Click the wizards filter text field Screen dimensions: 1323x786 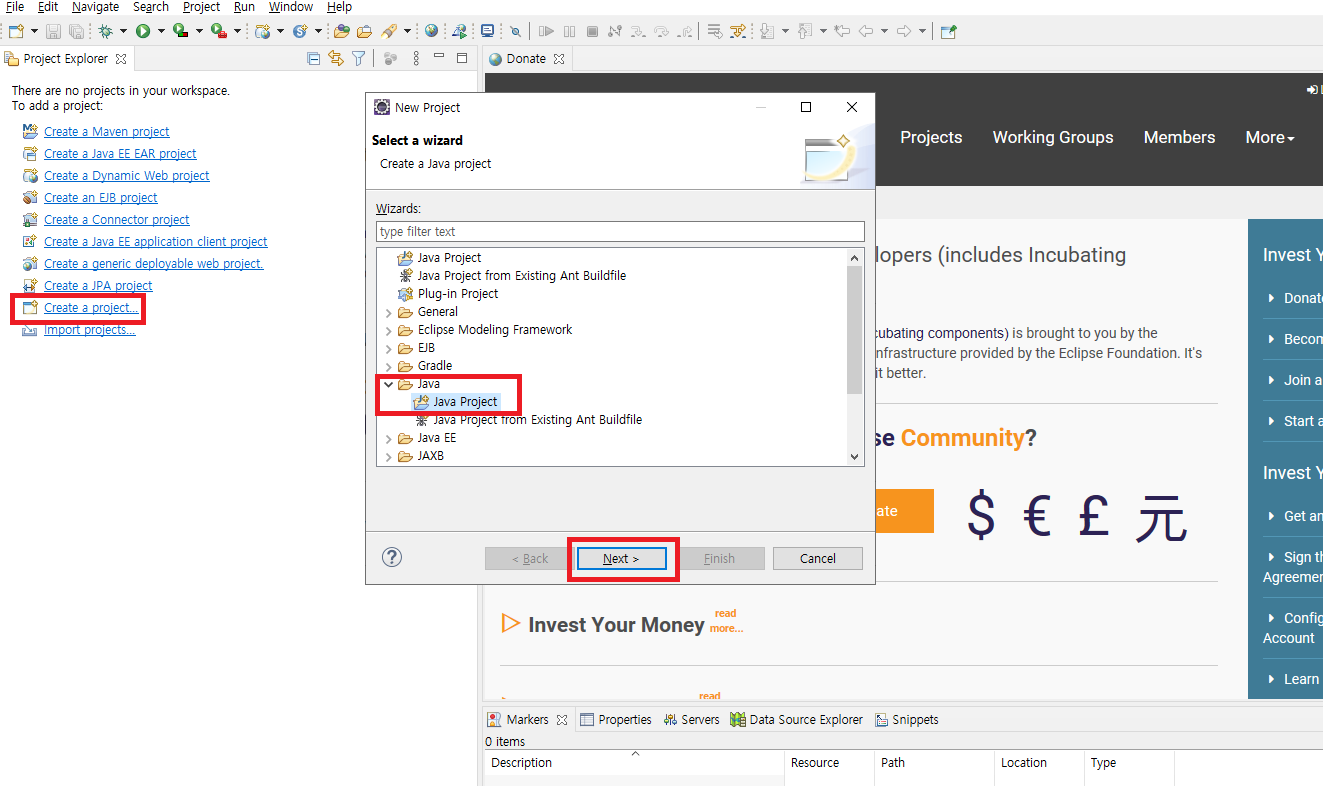(x=620, y=232)
